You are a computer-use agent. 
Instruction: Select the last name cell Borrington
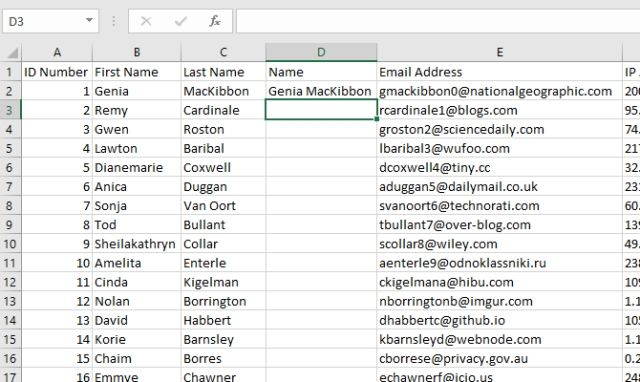tap(223, 301)
